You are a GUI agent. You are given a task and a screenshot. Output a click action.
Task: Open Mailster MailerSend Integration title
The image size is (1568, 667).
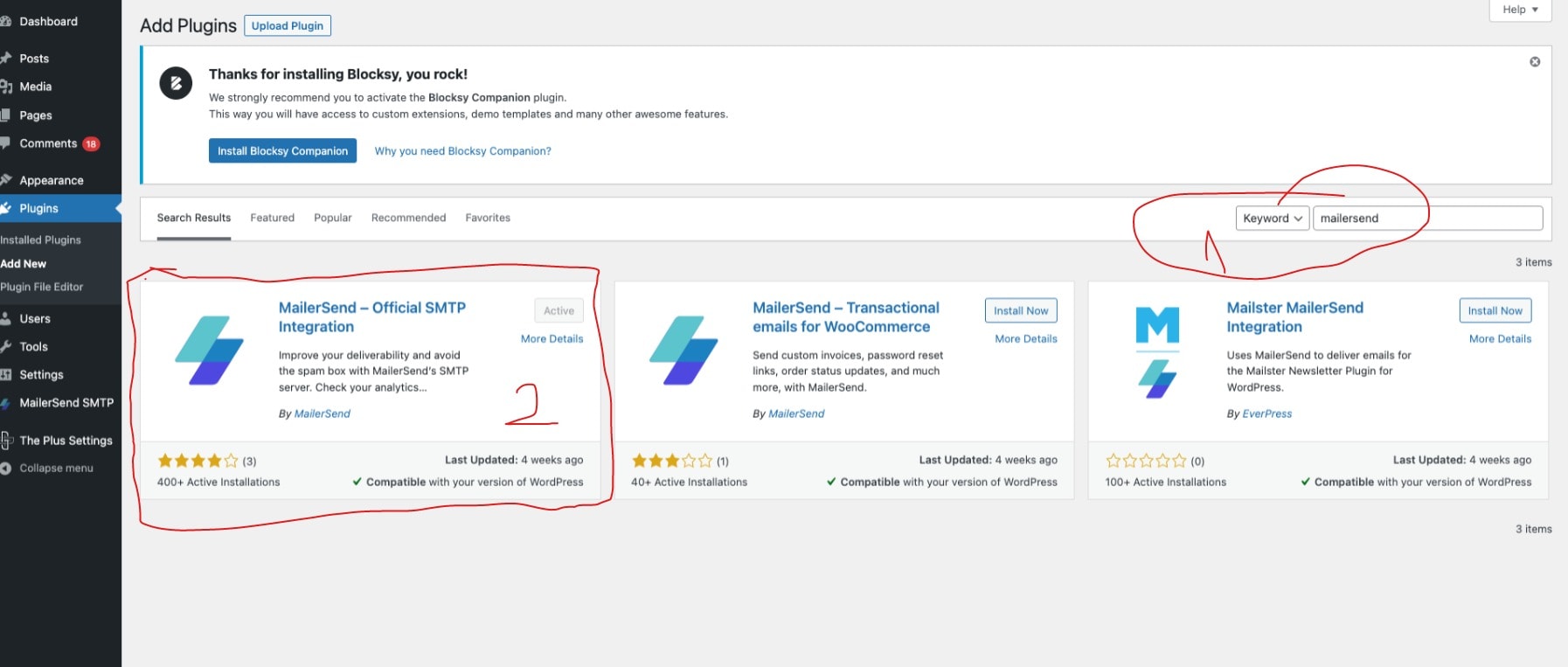click(1294, 317)
